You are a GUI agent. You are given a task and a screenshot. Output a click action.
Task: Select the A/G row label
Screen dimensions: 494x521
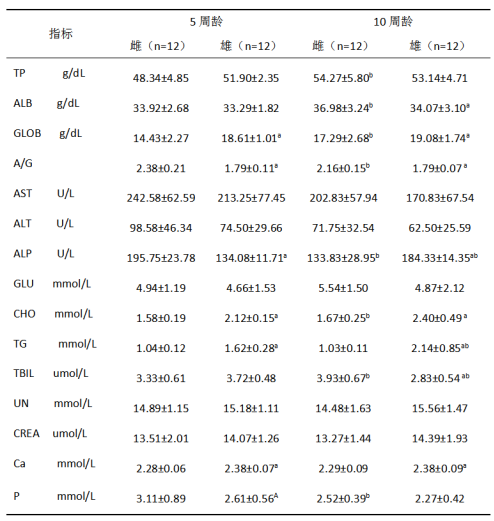[23, 163]
